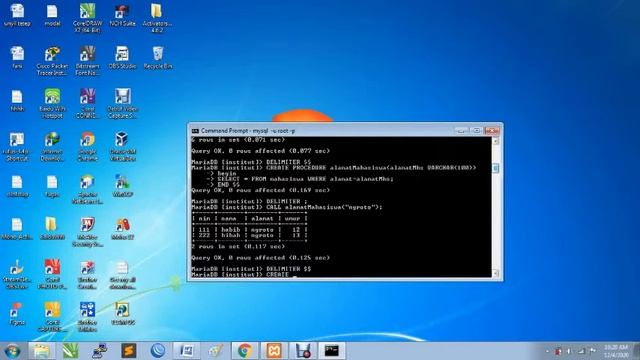This screenshot has height=360, width=640.
Task: Open the Apache NetBeans desktop shortcut
Action: click(x=87, y=189)
